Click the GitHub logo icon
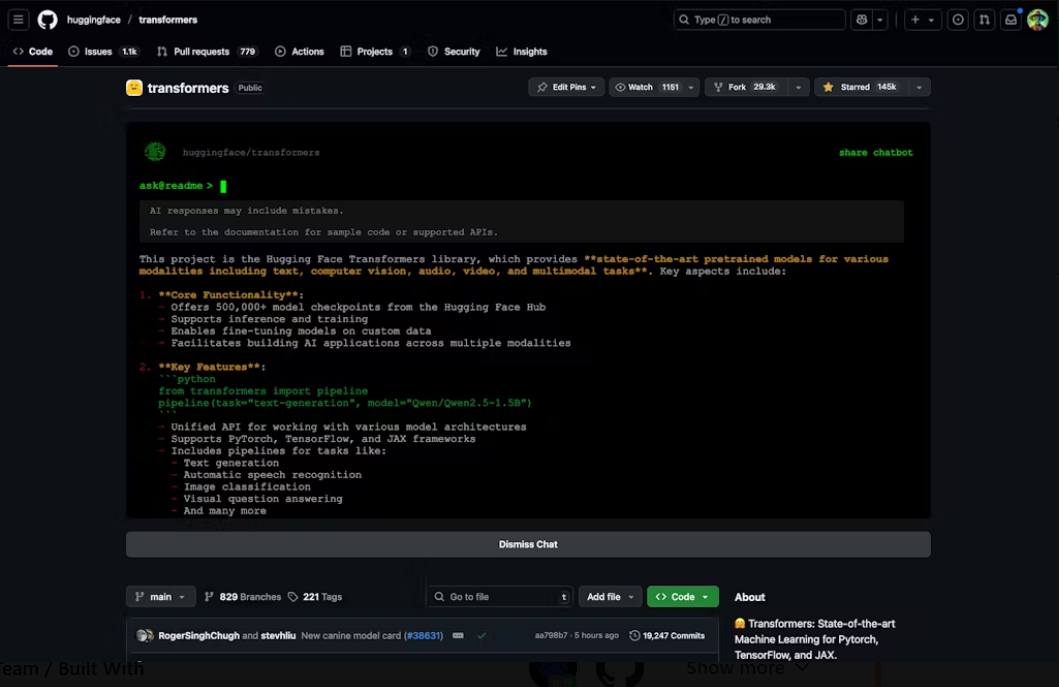Viewport: 1059px width, 687px height. click(x=47, y=20)
